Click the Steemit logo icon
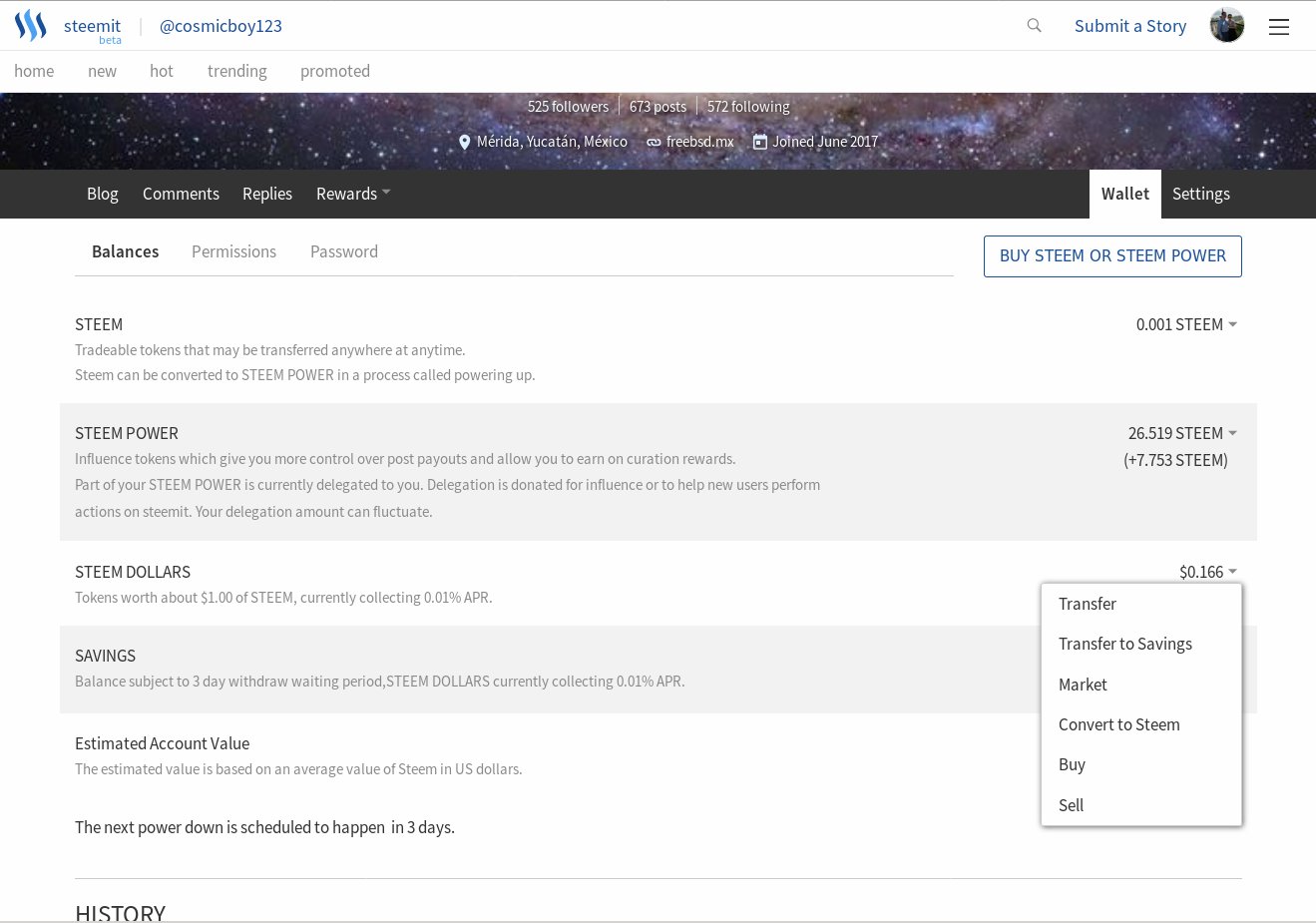 31,25
